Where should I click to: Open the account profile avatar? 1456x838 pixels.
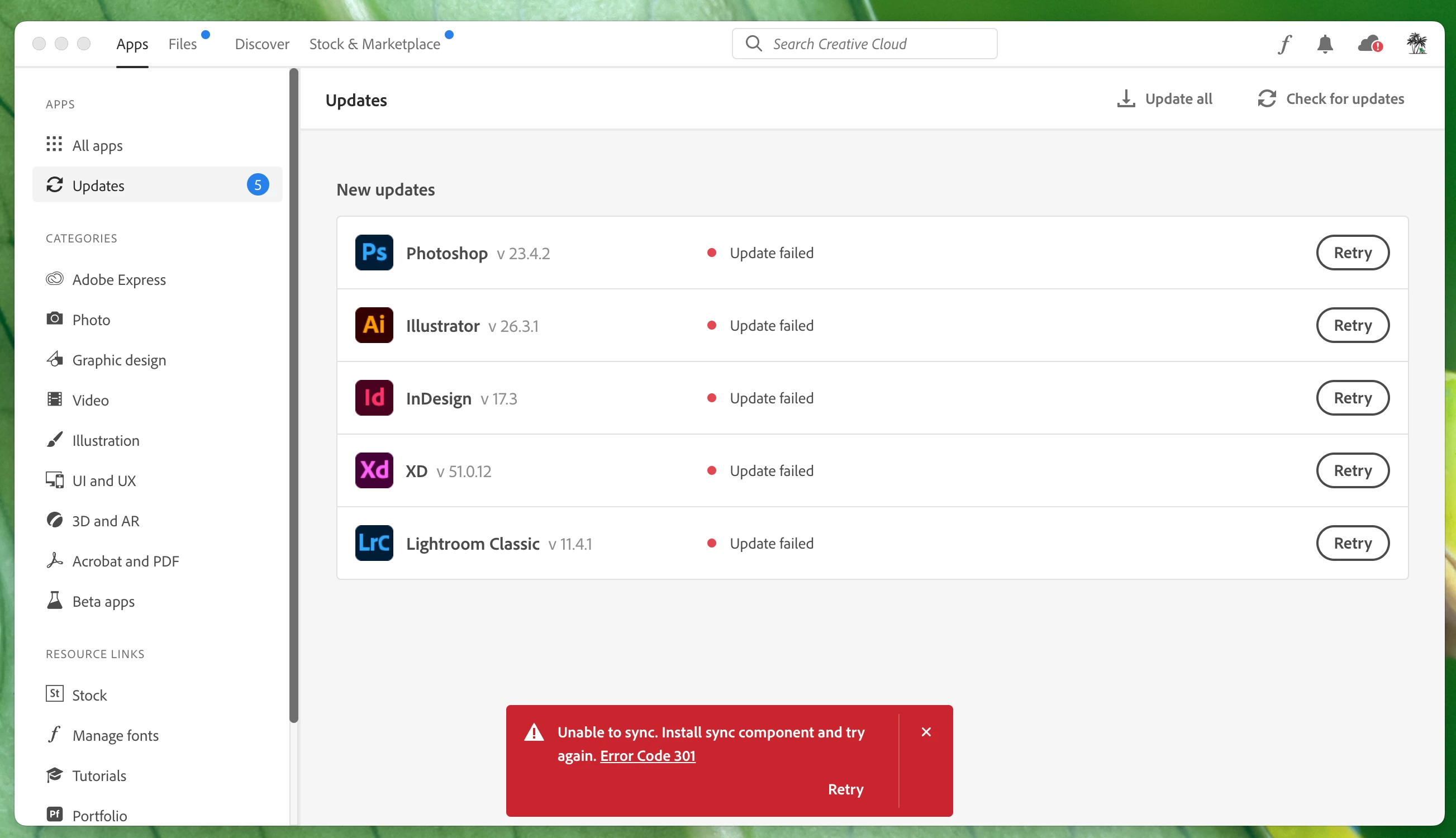click(1416, 44)
